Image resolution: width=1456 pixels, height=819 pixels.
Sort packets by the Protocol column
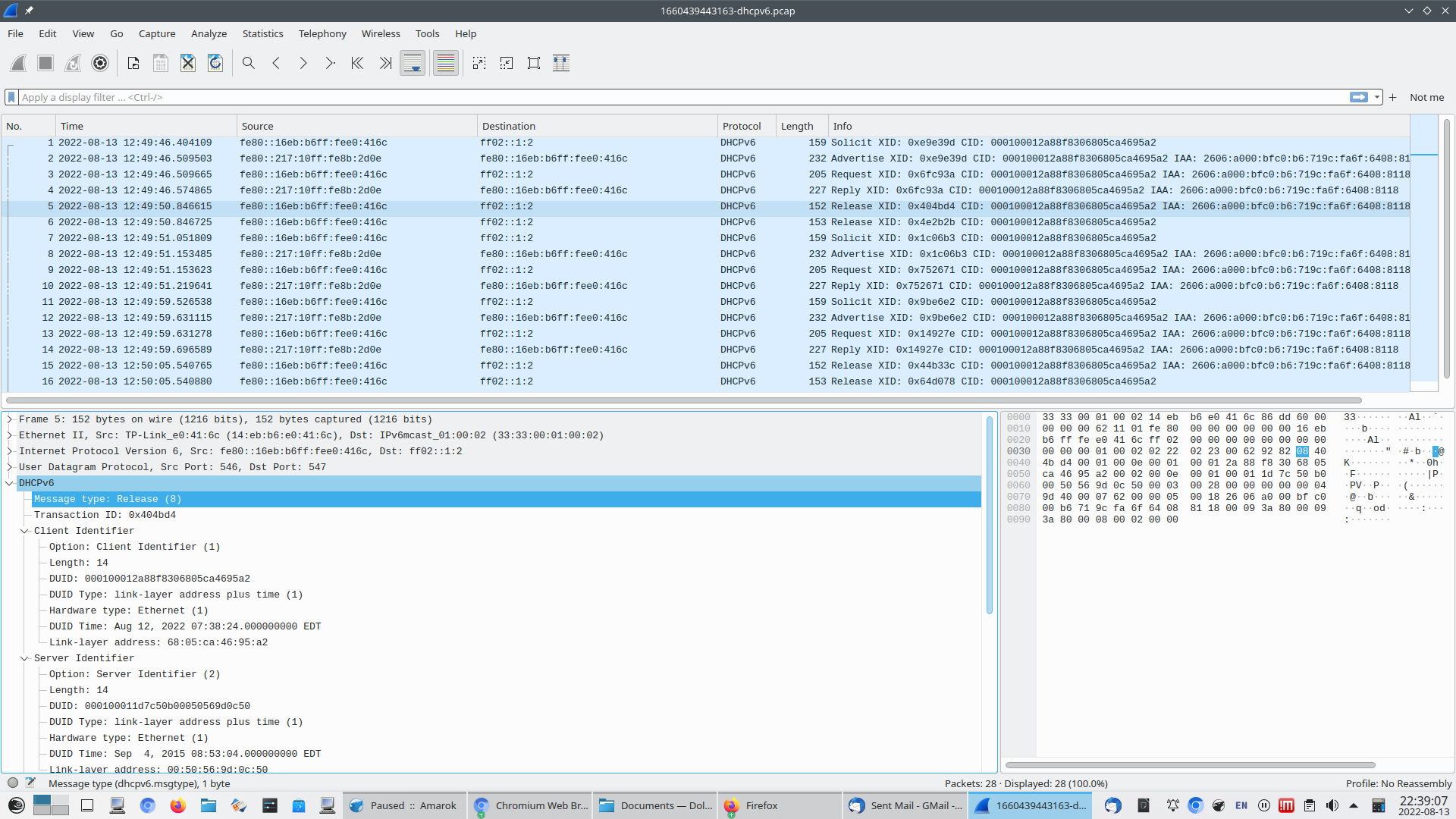tap(747, 126)
